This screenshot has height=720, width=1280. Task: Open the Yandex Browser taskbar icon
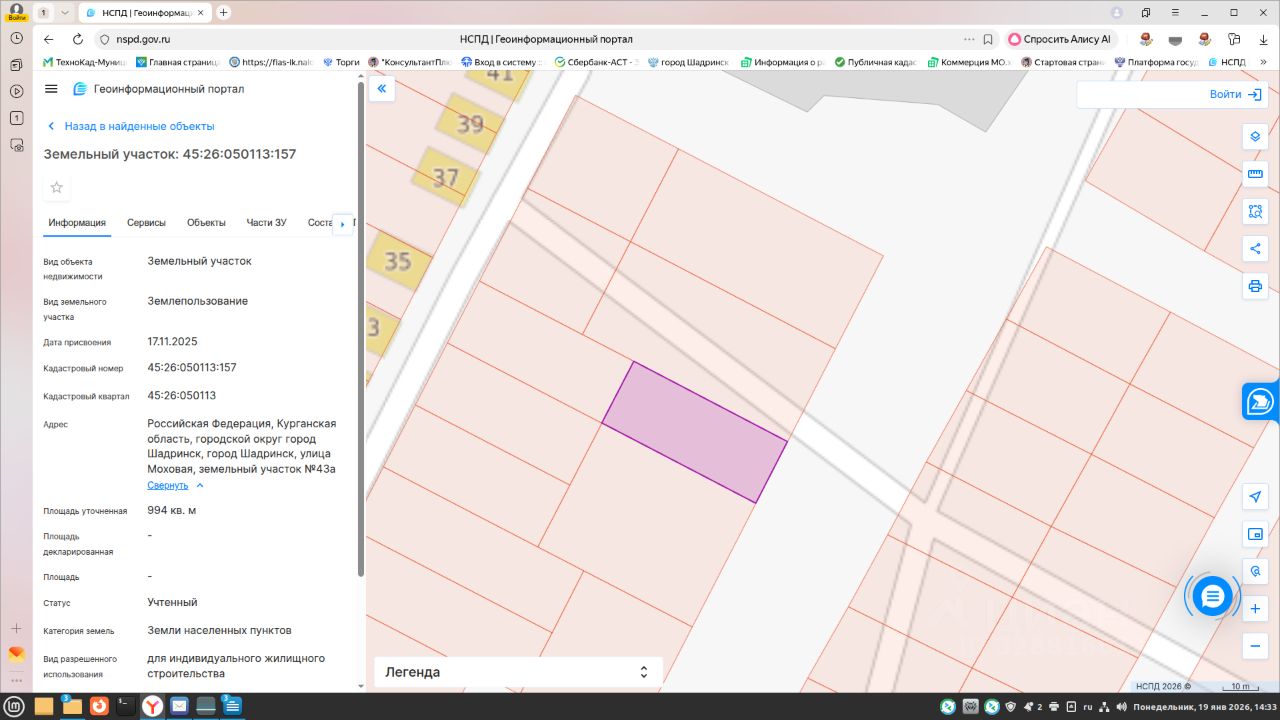click(151, 706)
